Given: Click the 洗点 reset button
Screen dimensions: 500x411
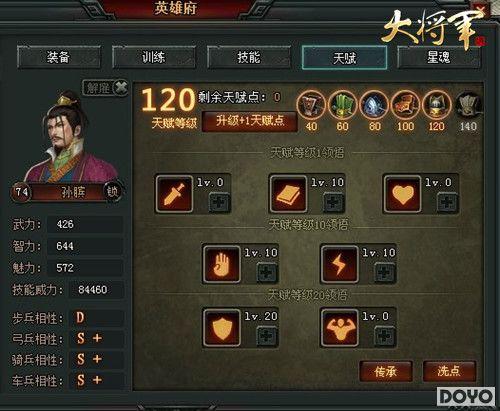Looking at the screenshot, I should tap(449, 371).
